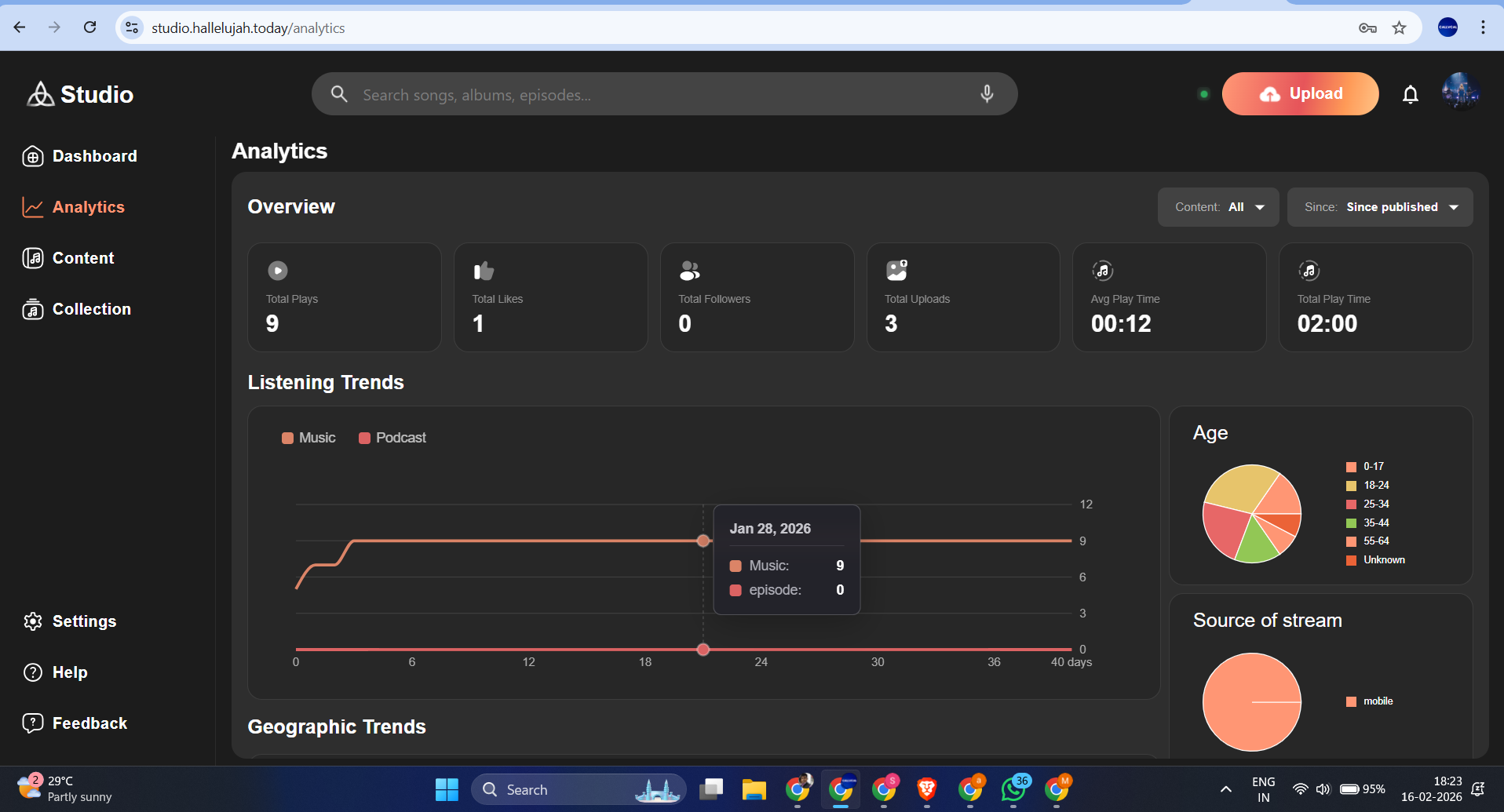This screenshot has width=1504, height=812.
Task: Toggle the Music series in chart legend
Action: tap(308, 438)
